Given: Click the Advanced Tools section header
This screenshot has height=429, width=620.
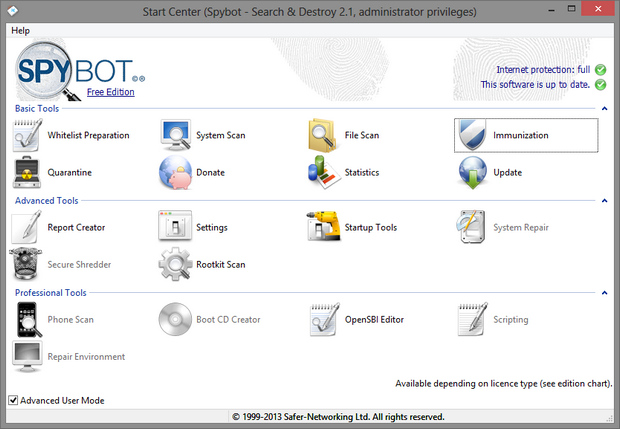Looking at the screenshot, I should click(47, 200).
